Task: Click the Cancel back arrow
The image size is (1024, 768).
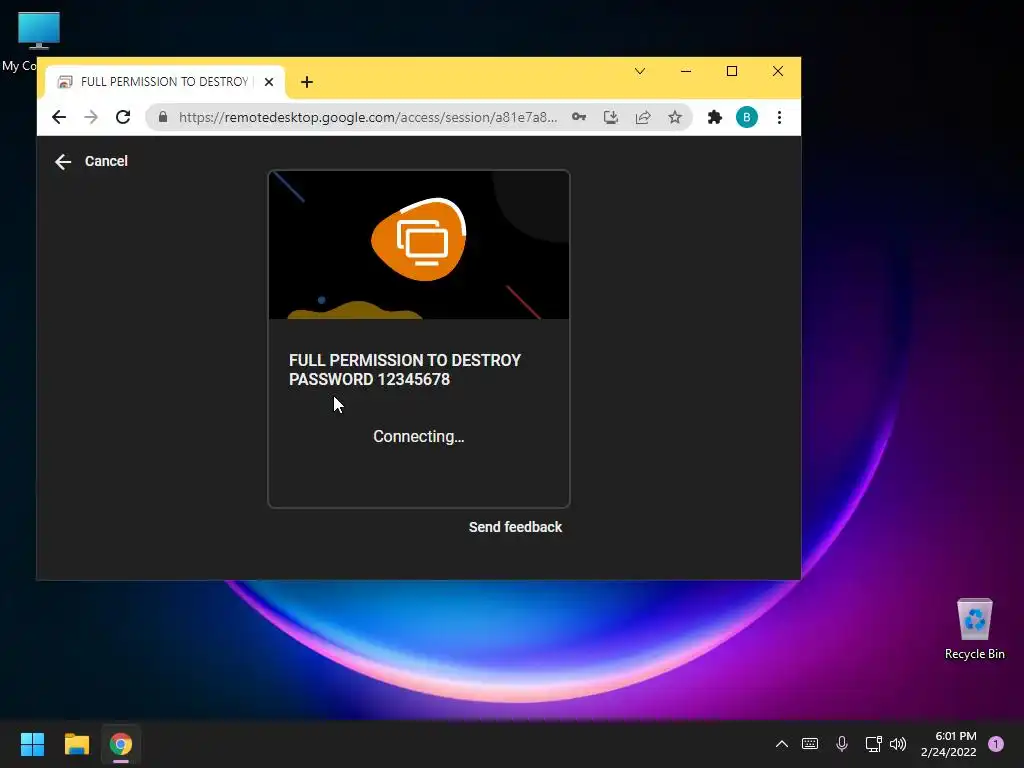Action: click(63, 161)
